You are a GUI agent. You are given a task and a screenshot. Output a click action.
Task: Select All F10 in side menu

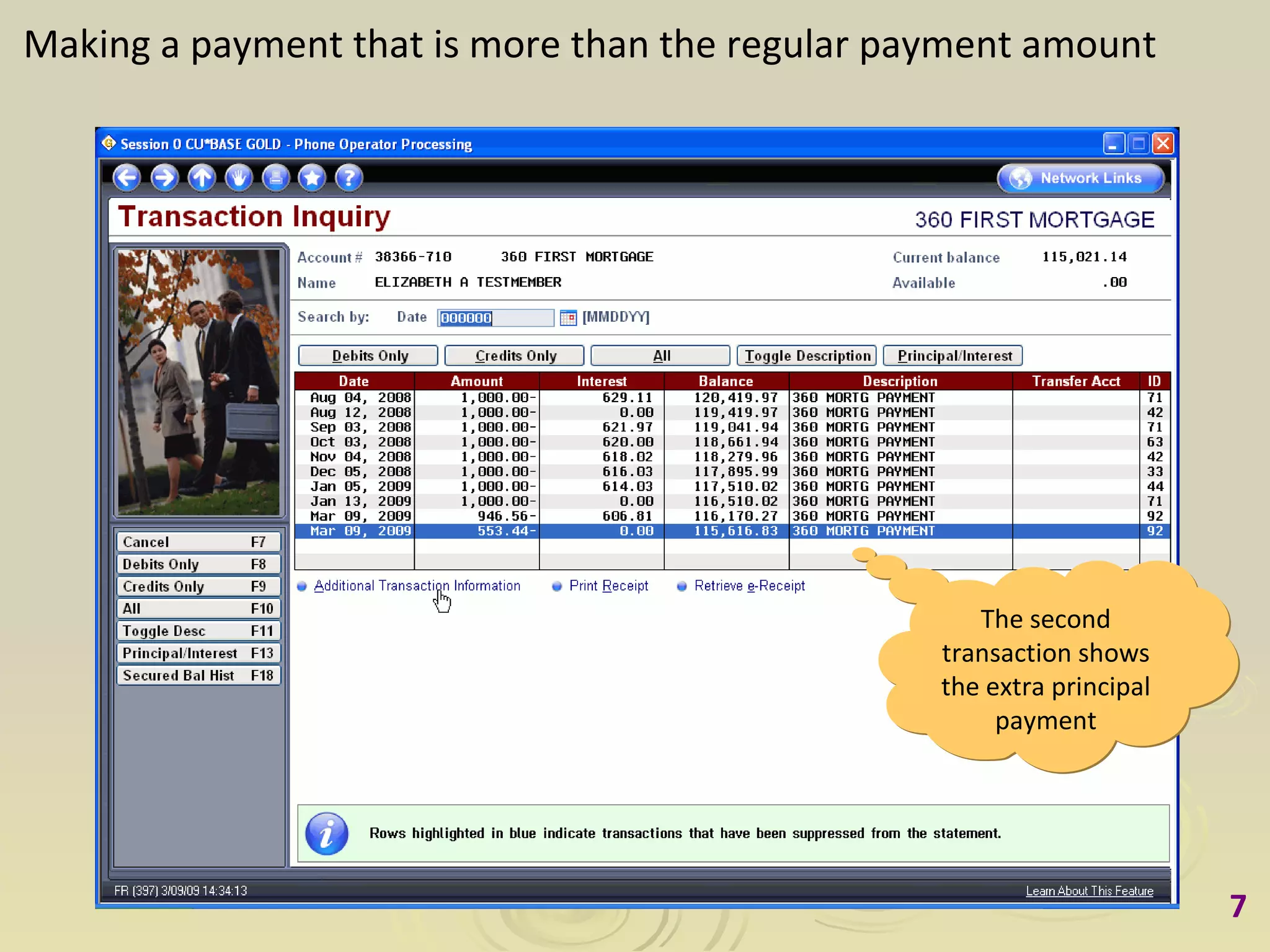(x=198, y=609)
